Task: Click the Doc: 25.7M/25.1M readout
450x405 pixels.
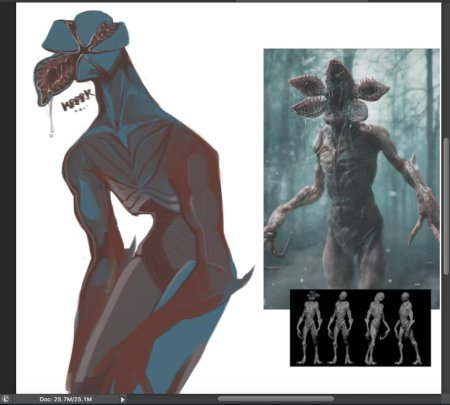Action: point(66,399)
